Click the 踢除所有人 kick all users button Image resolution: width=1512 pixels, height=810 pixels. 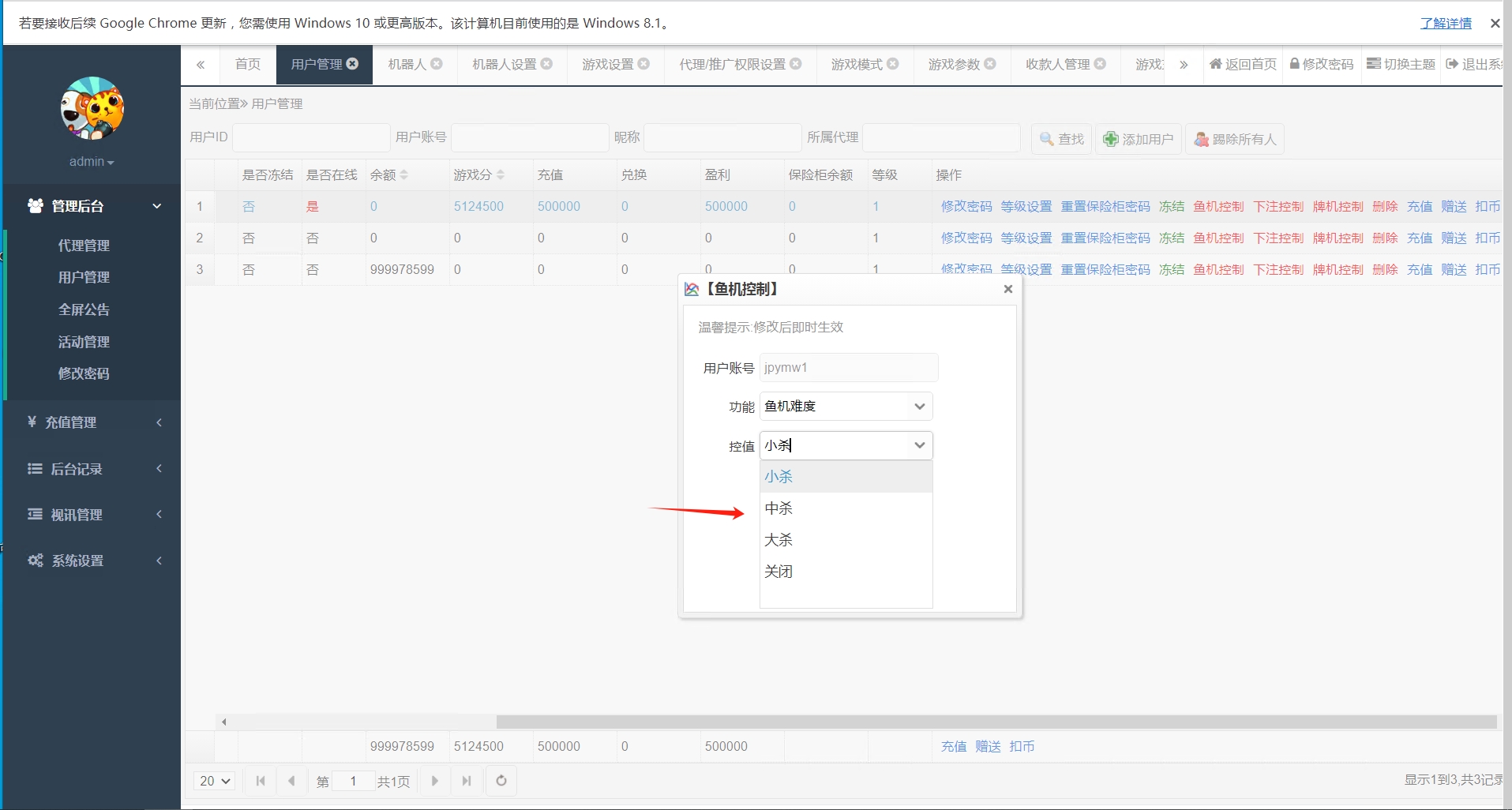click(1235, 139)
